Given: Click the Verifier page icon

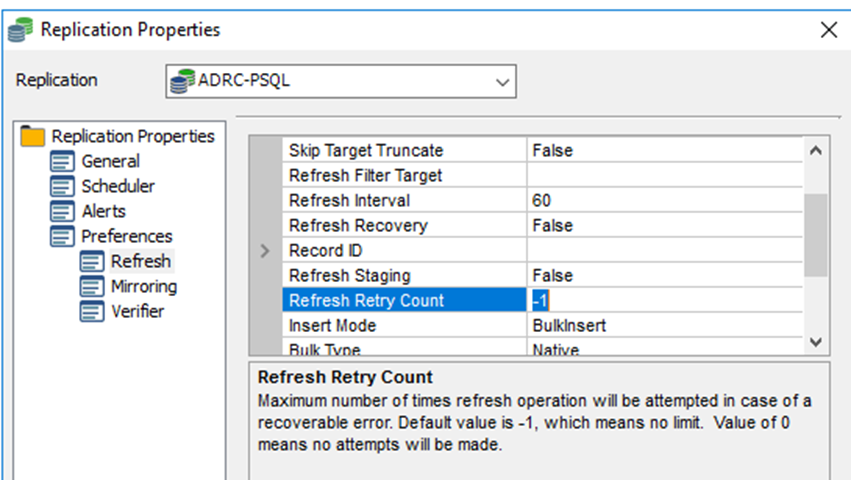Looking at the screenshot, I should coord(93,311).
